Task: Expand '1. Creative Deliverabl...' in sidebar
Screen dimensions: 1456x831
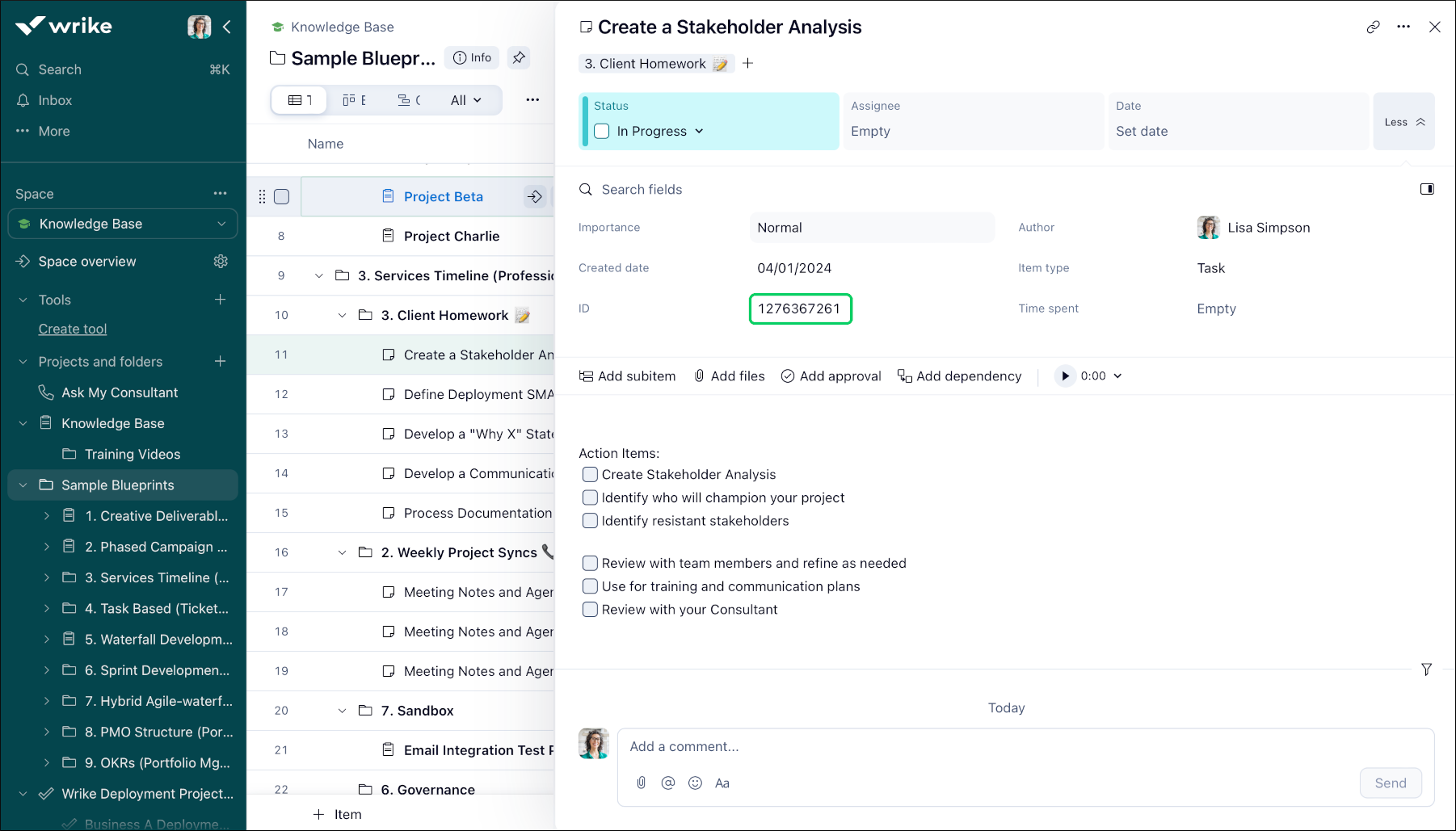Action: (x=47, y=515)
